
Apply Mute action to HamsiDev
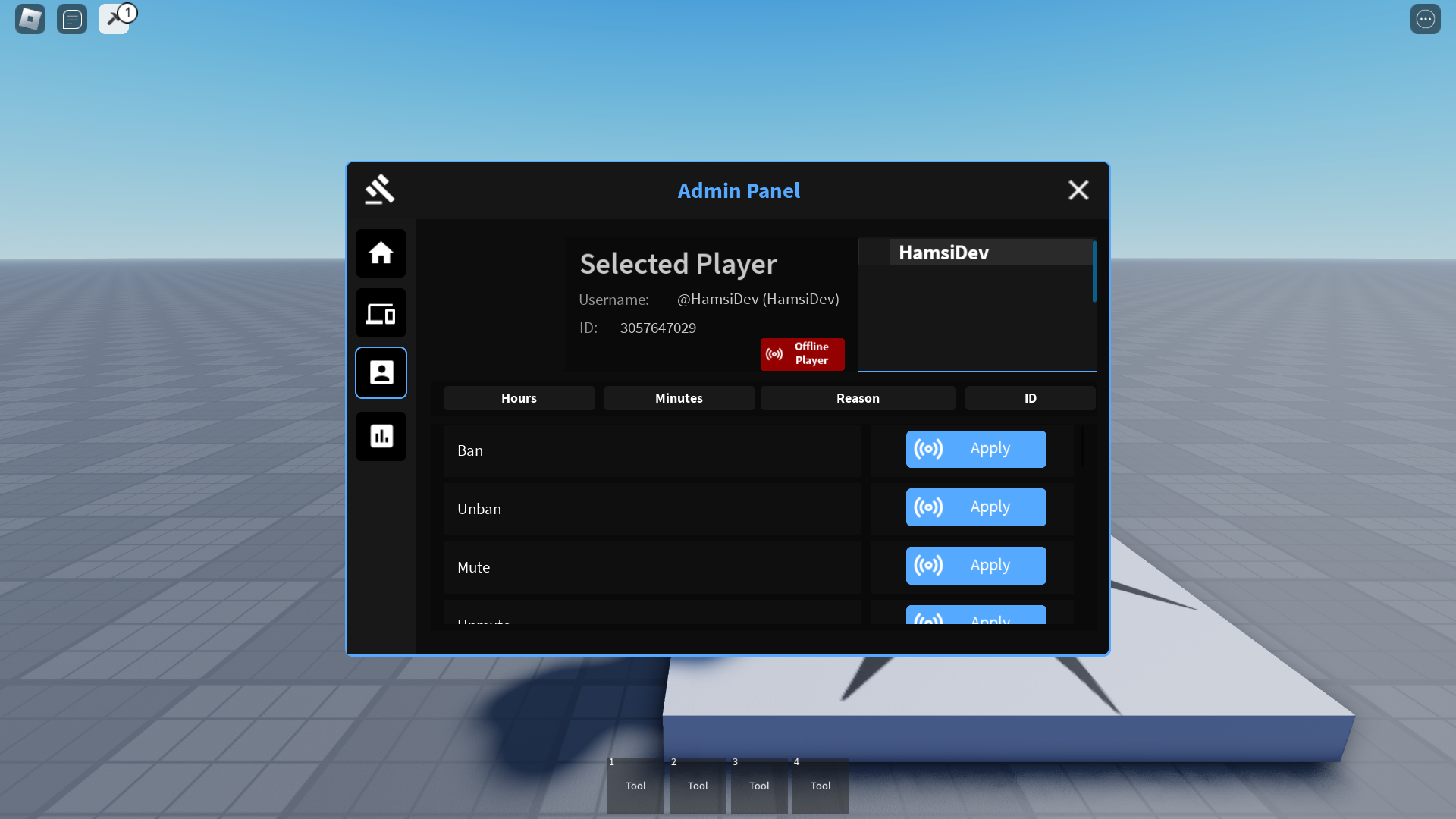coord(975,565)
